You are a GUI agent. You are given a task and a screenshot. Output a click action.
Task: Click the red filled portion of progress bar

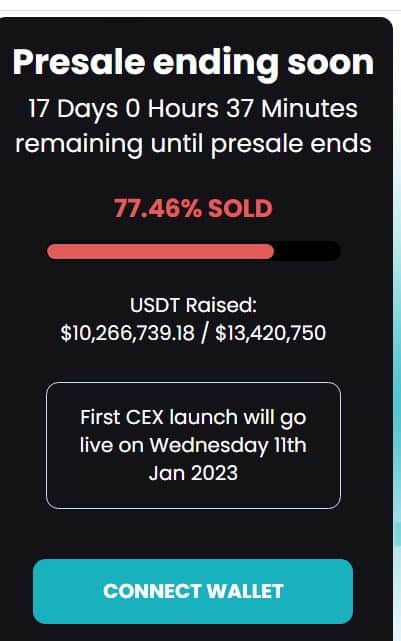tap(160, 251)
